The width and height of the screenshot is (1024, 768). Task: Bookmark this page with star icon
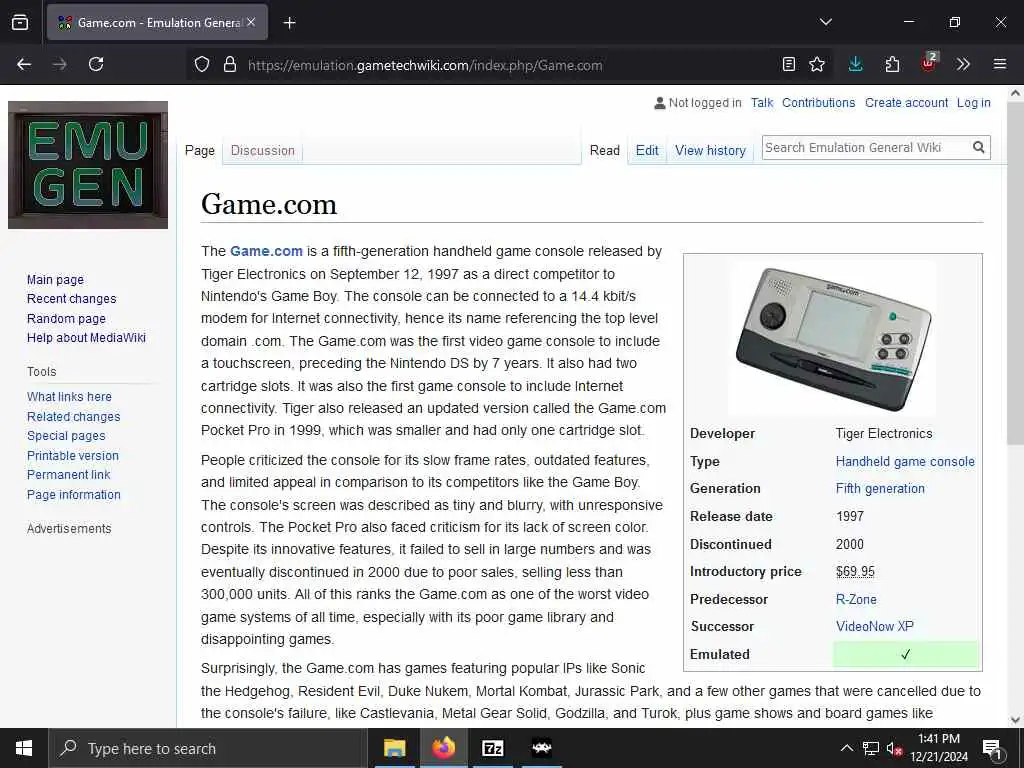click(816, 64)
